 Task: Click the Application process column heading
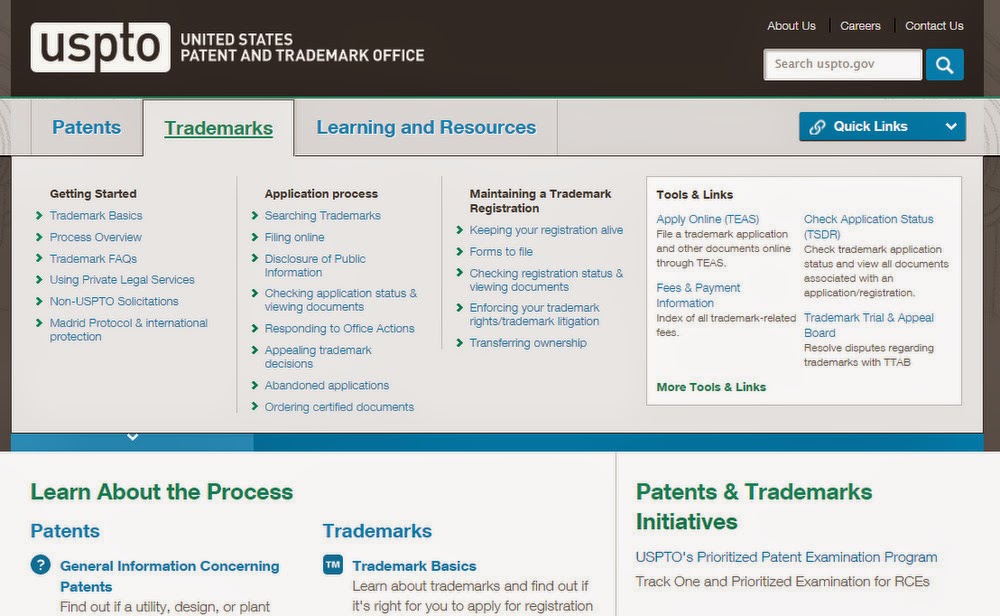pyautogui.click(x=321, y=193)
